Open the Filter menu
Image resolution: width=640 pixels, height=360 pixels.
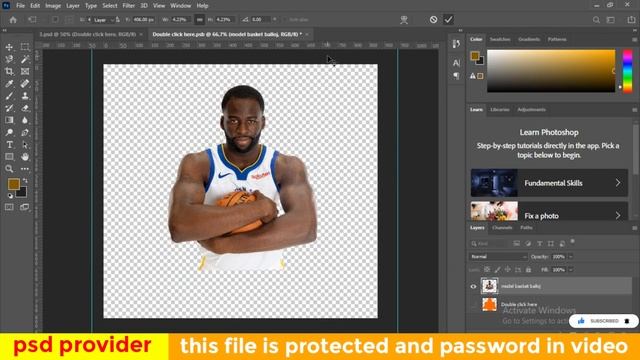click(128, 6)
